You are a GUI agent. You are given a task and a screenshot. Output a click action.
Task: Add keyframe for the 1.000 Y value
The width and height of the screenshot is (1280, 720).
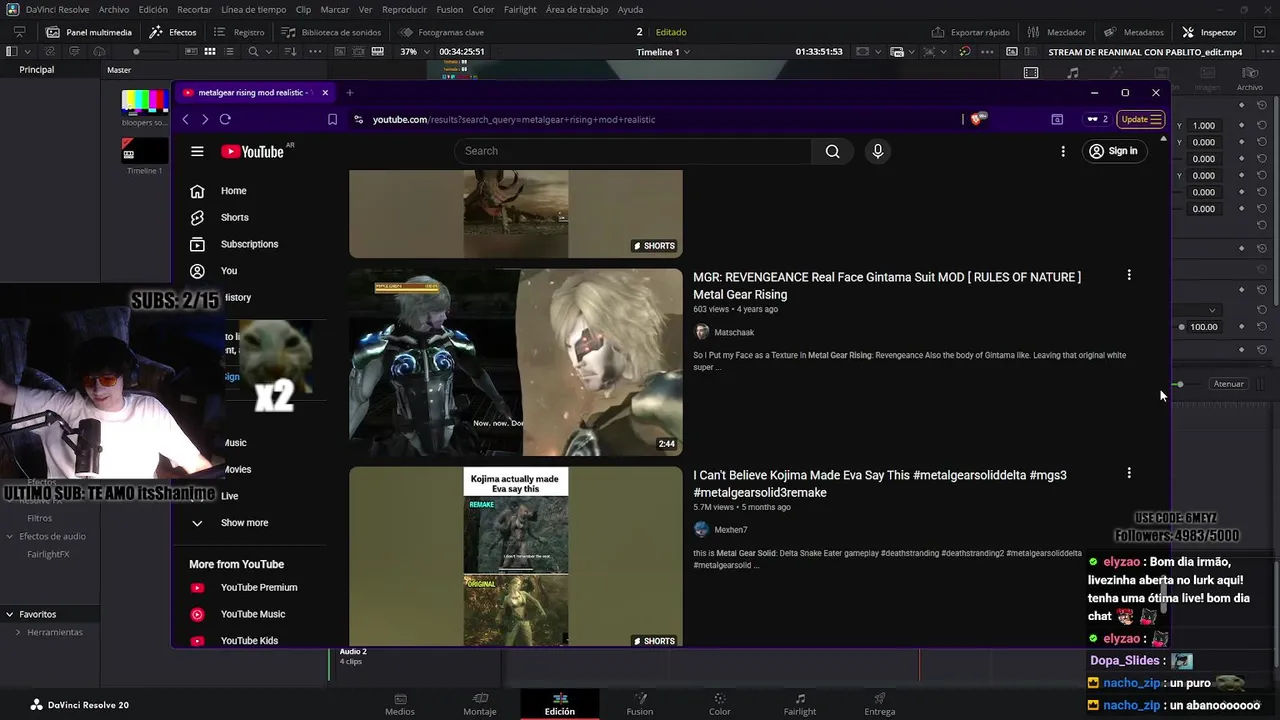tap(1241, 125)
